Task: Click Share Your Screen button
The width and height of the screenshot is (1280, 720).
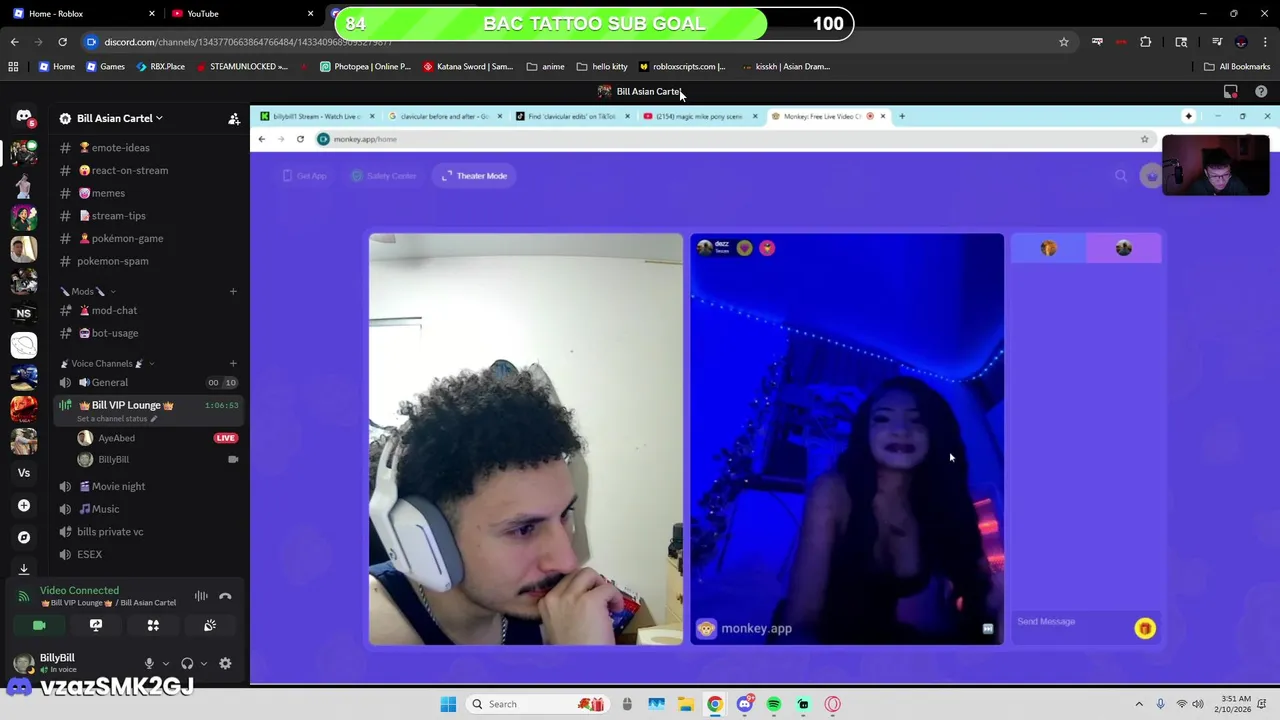Action: (x=96, y=625)
